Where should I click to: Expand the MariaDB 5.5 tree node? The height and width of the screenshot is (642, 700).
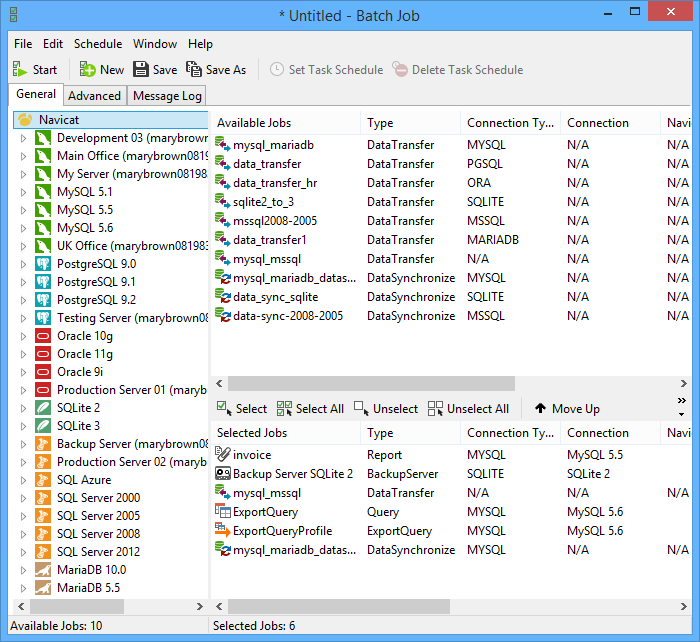(23, 588)
